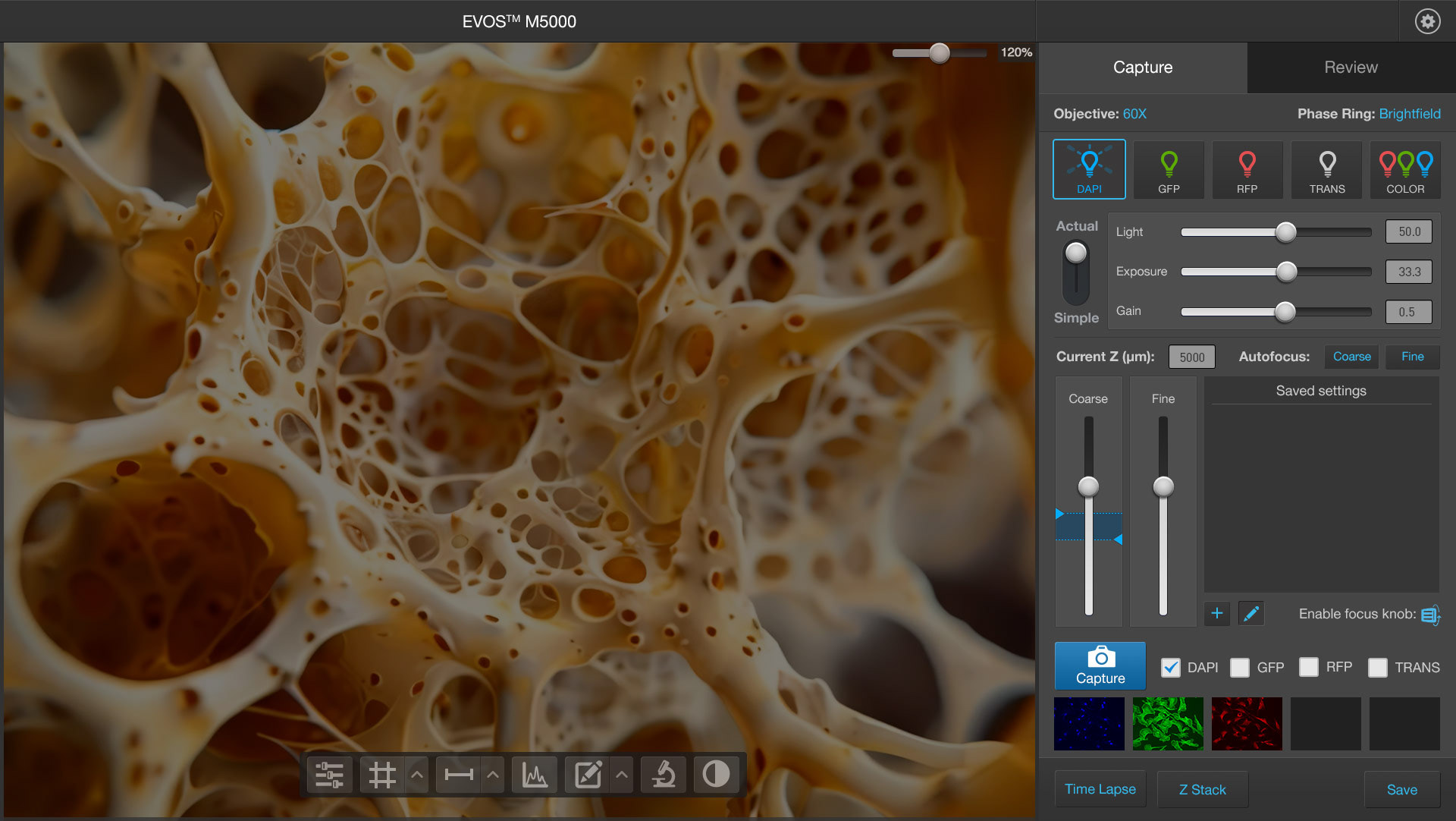Click the annotation edit pencil icon

tap(588, 775)
